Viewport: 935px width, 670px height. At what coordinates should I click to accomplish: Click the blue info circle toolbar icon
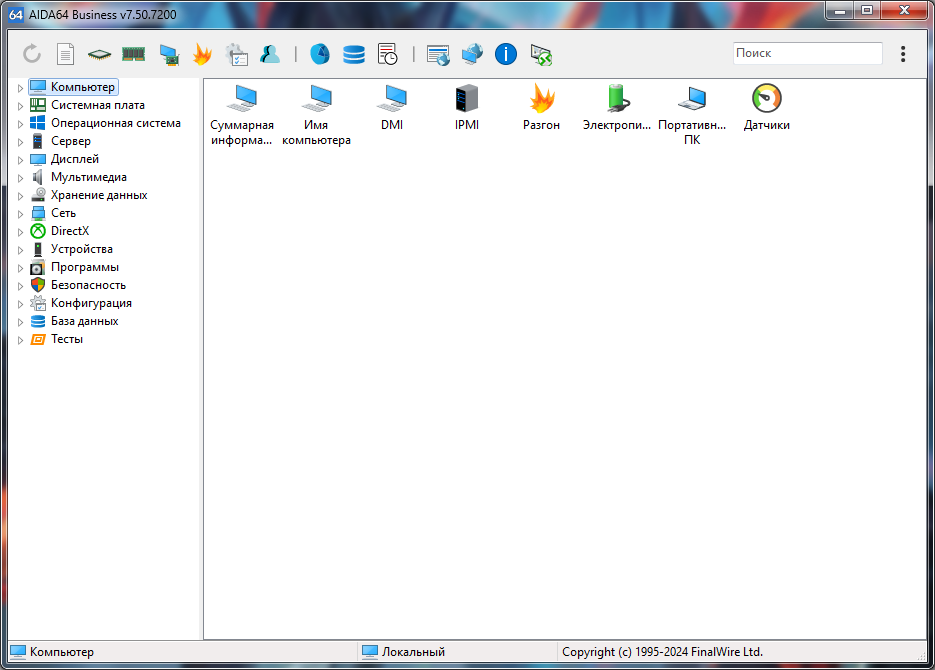click(x=506, y=54)
